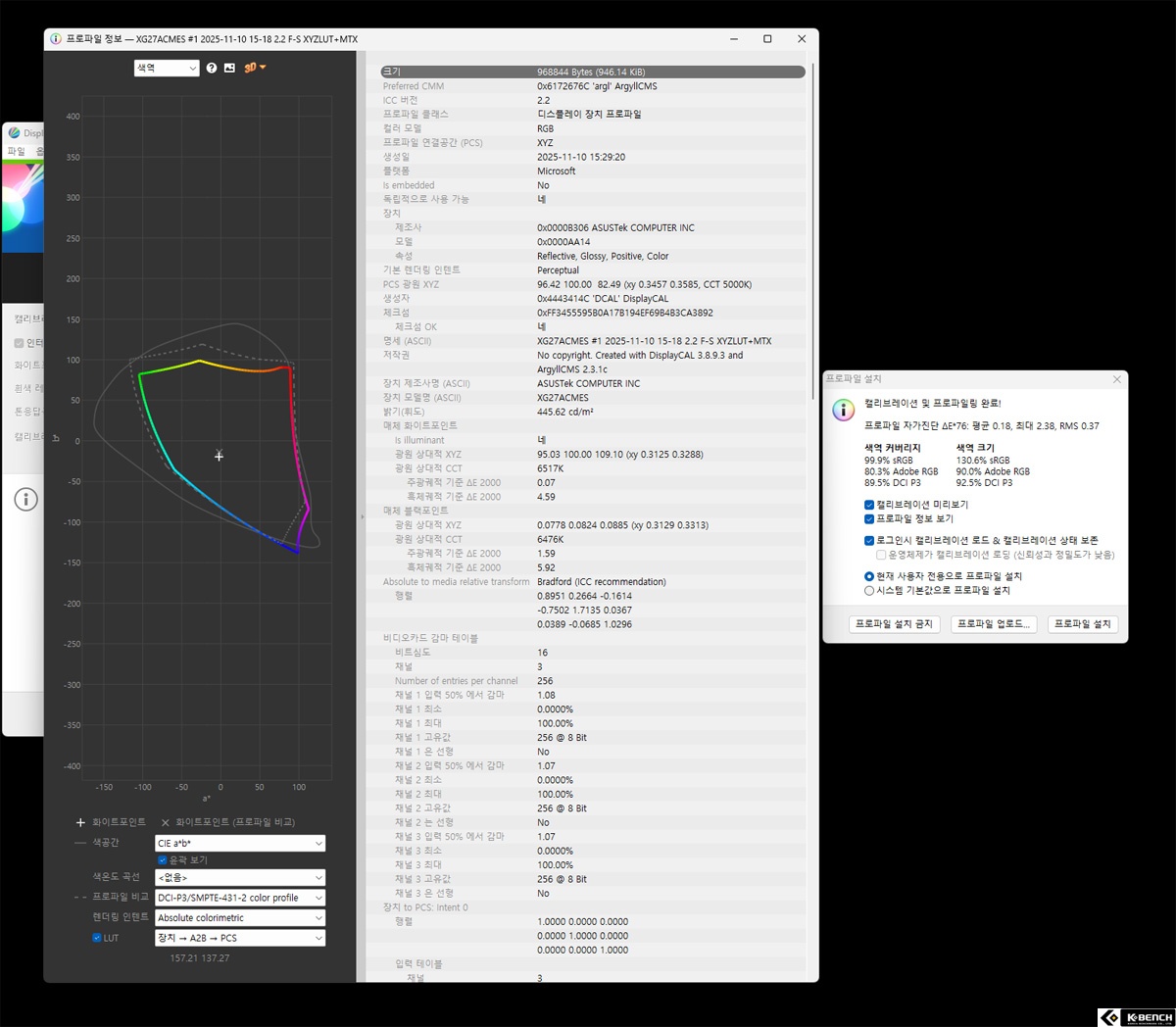This screenshot has width=1176, height=1027.
Task: Toggle the 윤곽 보기 checkbox
Action: coord(163,860)
